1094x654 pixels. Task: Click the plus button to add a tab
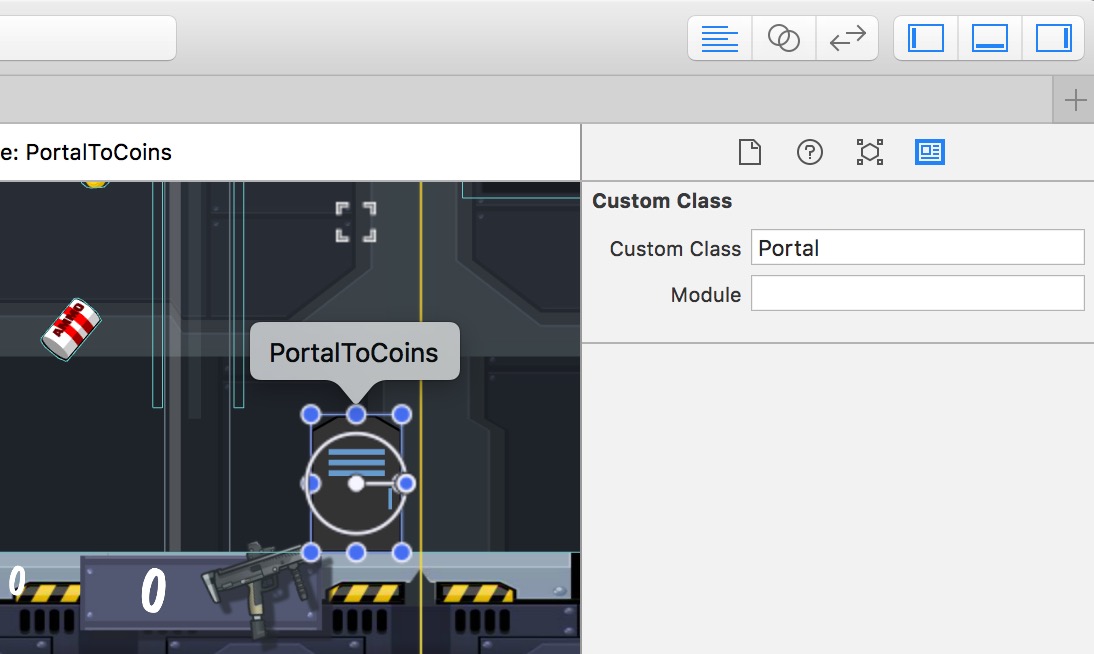click(x=1075, y=99)
